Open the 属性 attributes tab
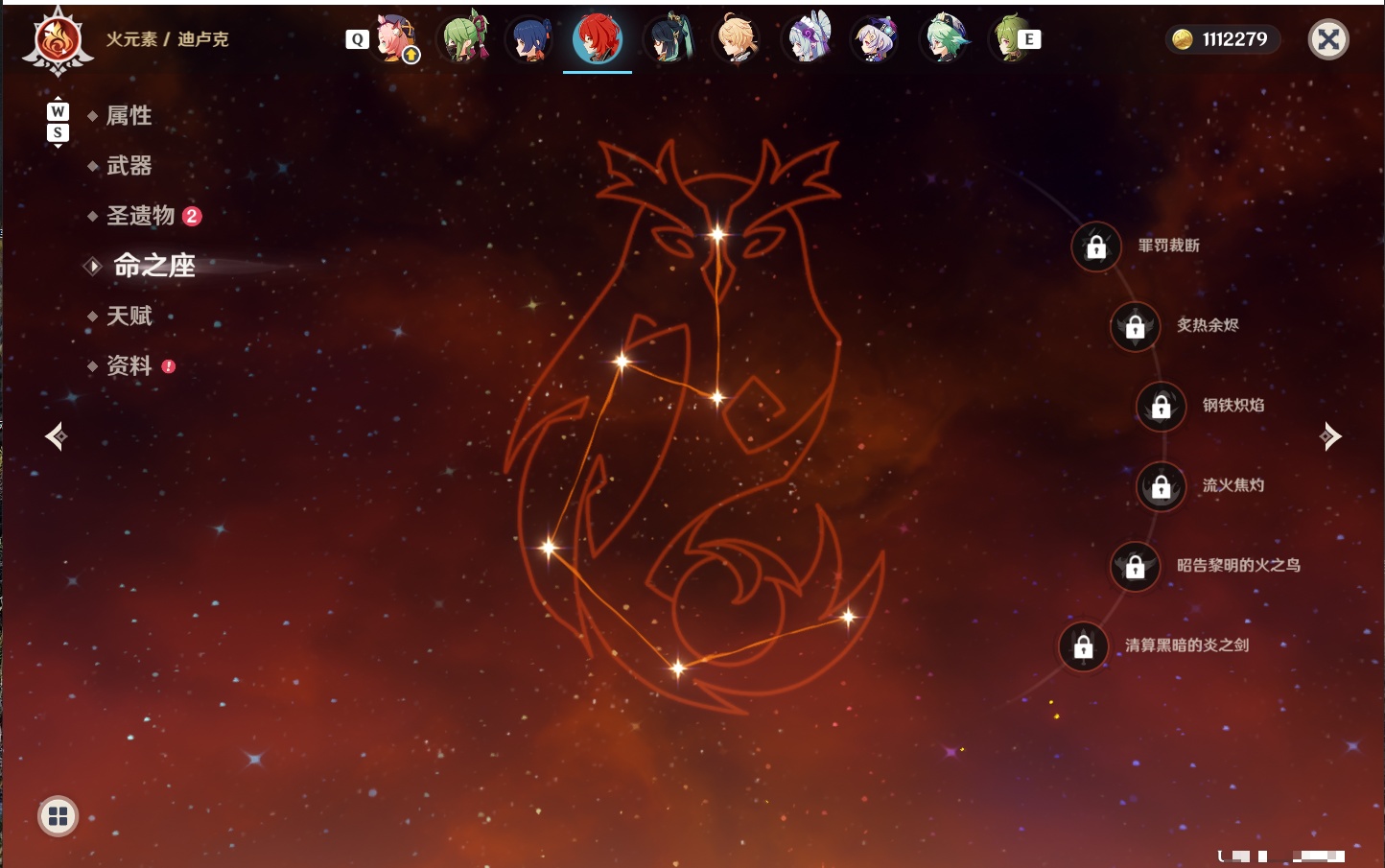The width and height of the screenshot is (1385, 868). [x=129, y=116]
